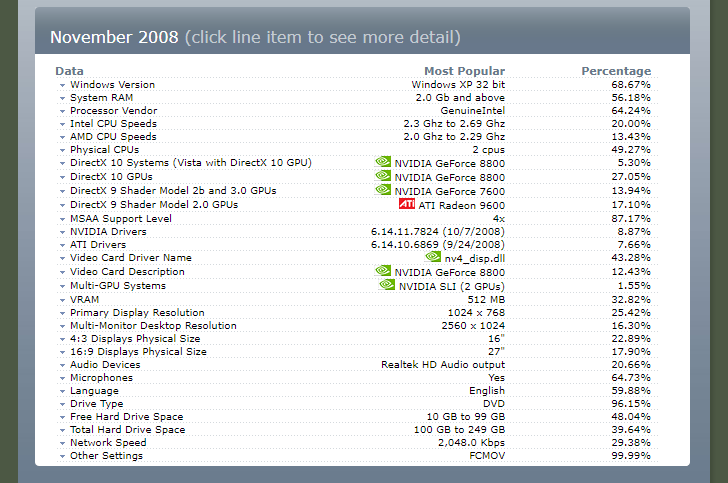Click the 512 MB value
This screenshot has height=483, width=728.
[486, 300]
